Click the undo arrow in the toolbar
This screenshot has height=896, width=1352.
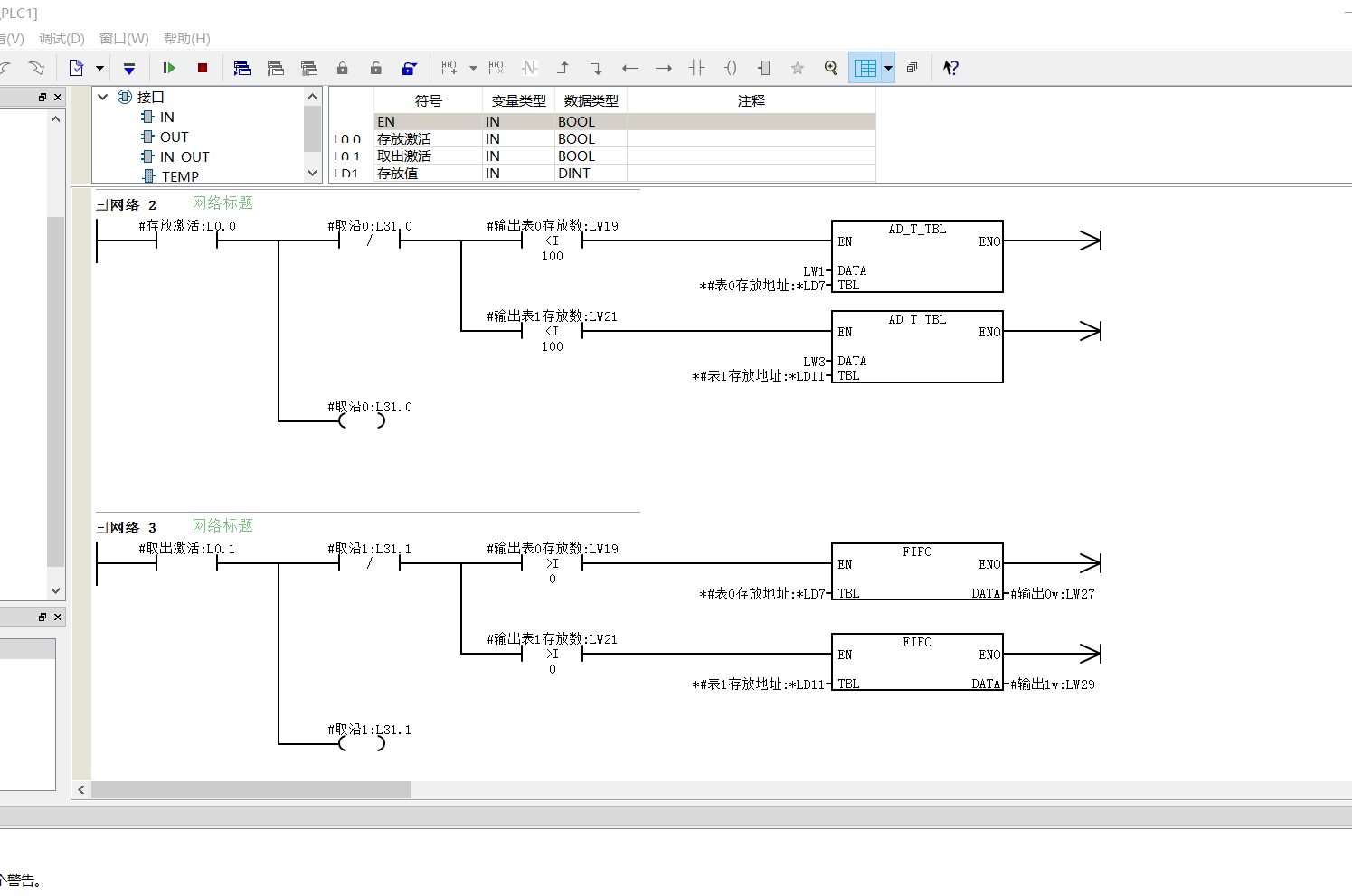tap(5, 68)
